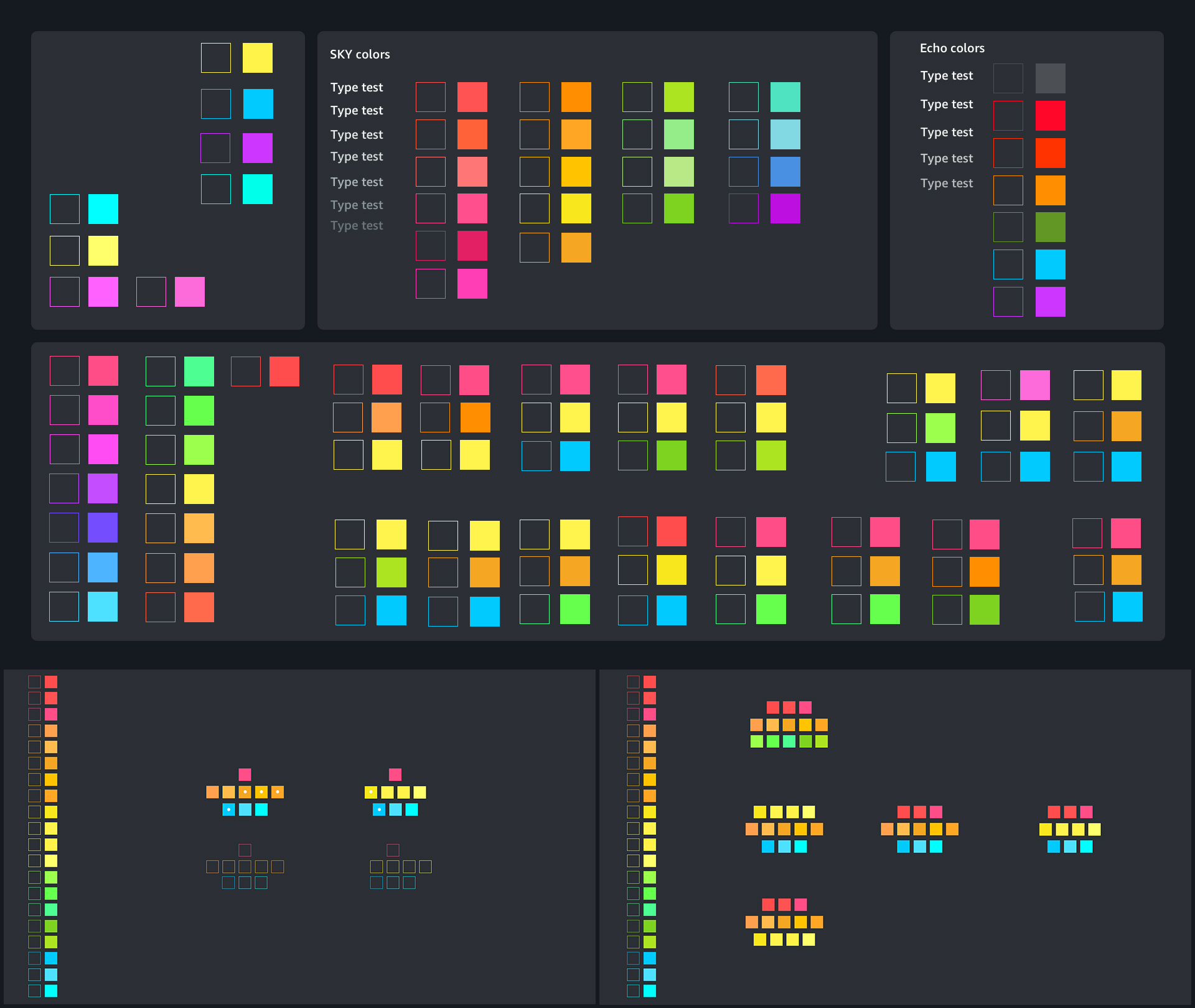
Task: Click the "Echo colors" heading
Action: (952, 48)
